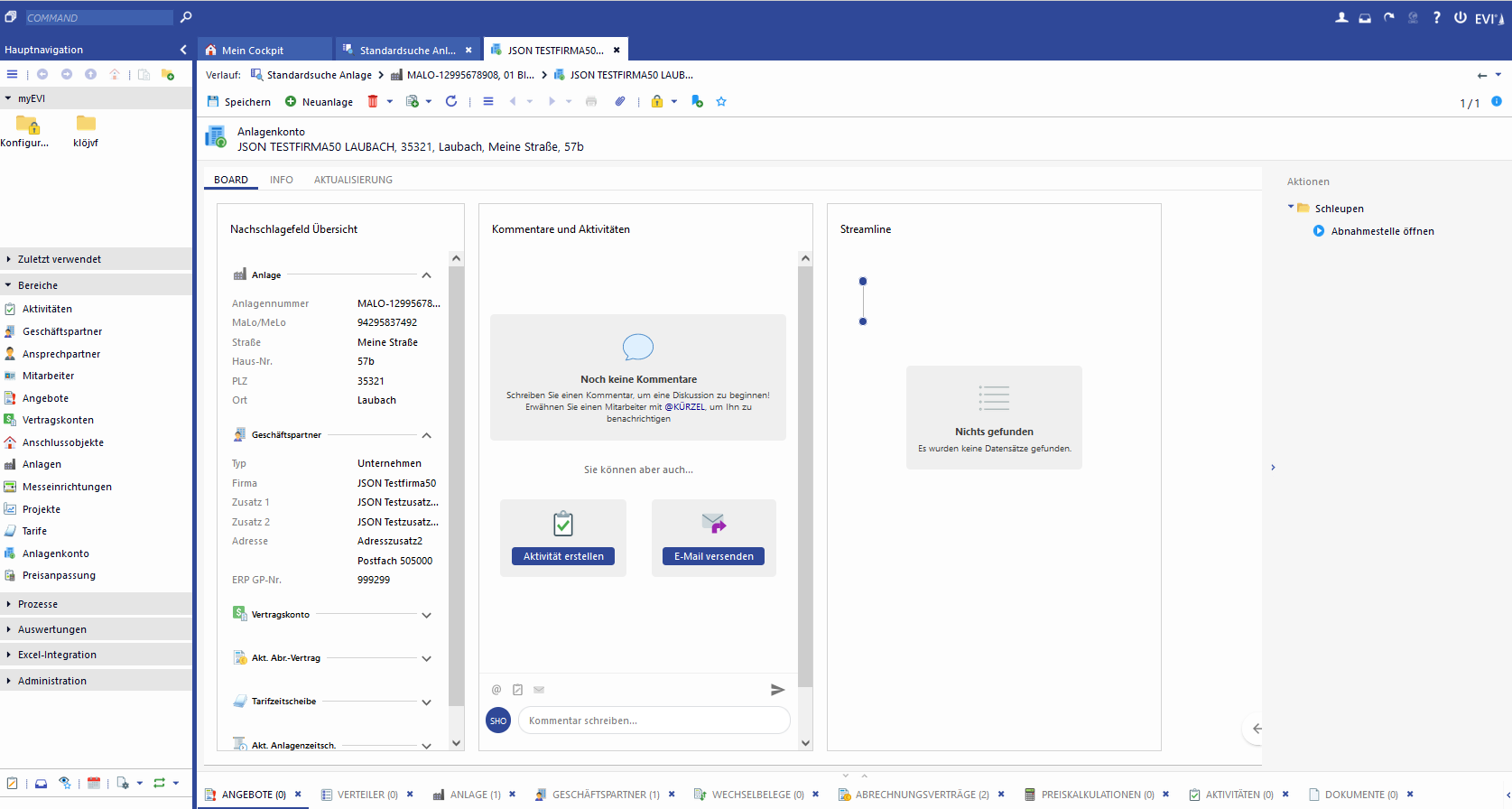
Task: Expand the Vertragskonto section
Action: pyautogui.click(x=426, y=615)
